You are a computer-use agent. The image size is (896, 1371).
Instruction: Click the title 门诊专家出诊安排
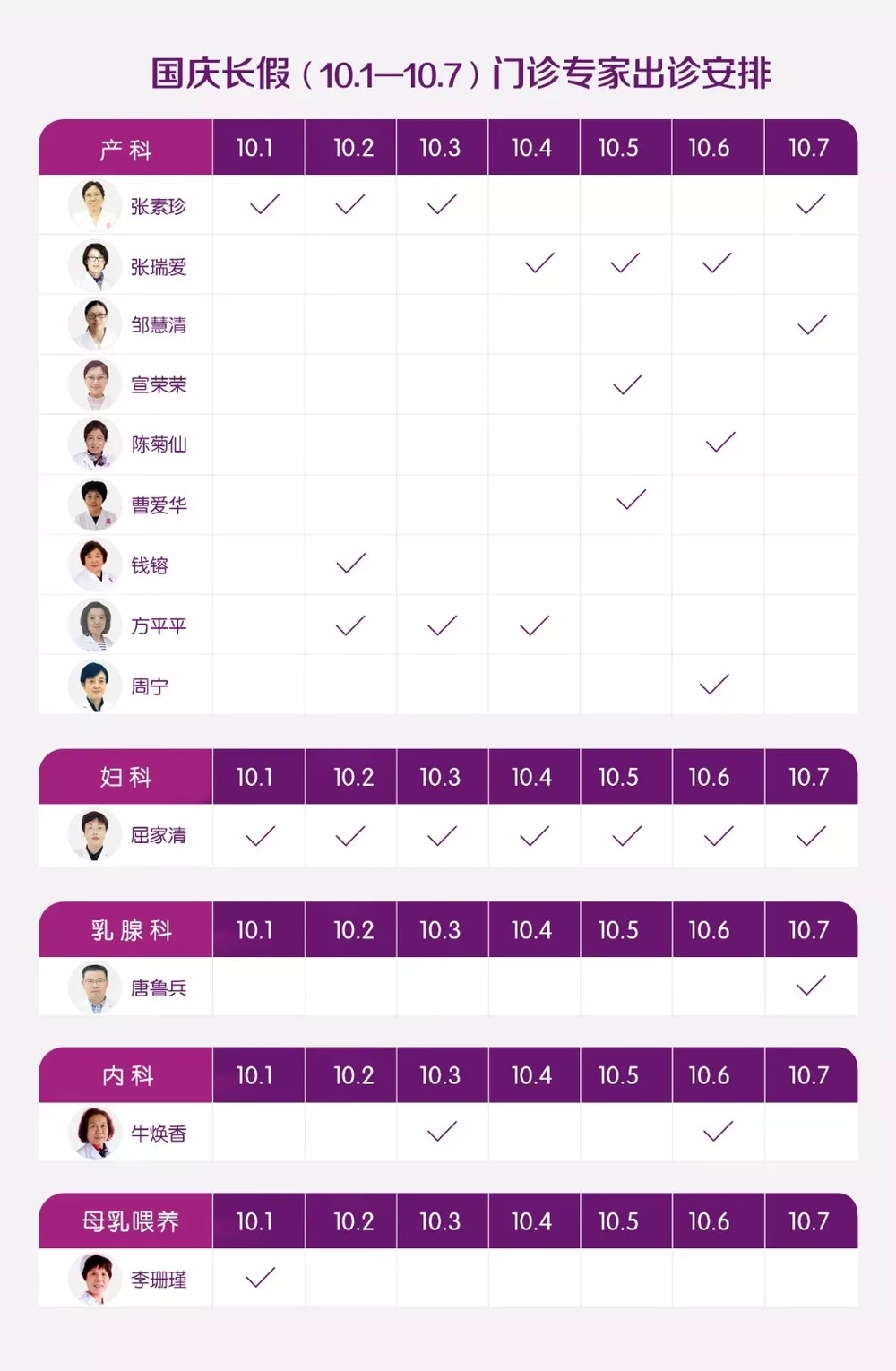pos(632,73)
